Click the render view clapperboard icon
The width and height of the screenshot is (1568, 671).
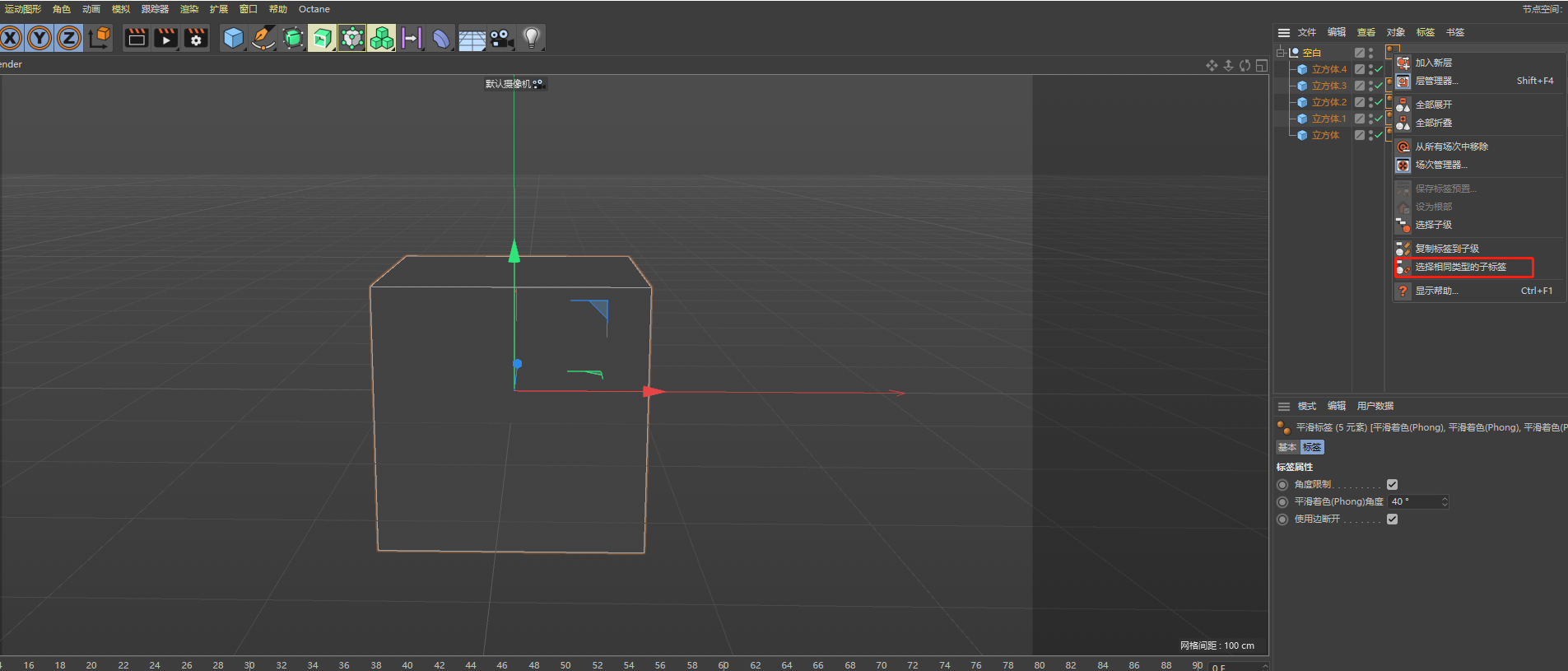click(x=137, y=38)
